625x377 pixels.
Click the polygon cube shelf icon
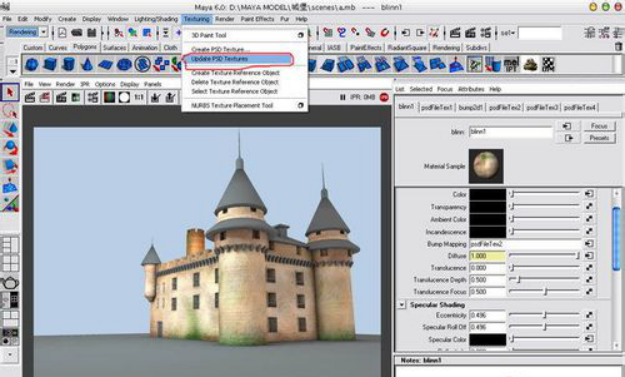[50, 64]
